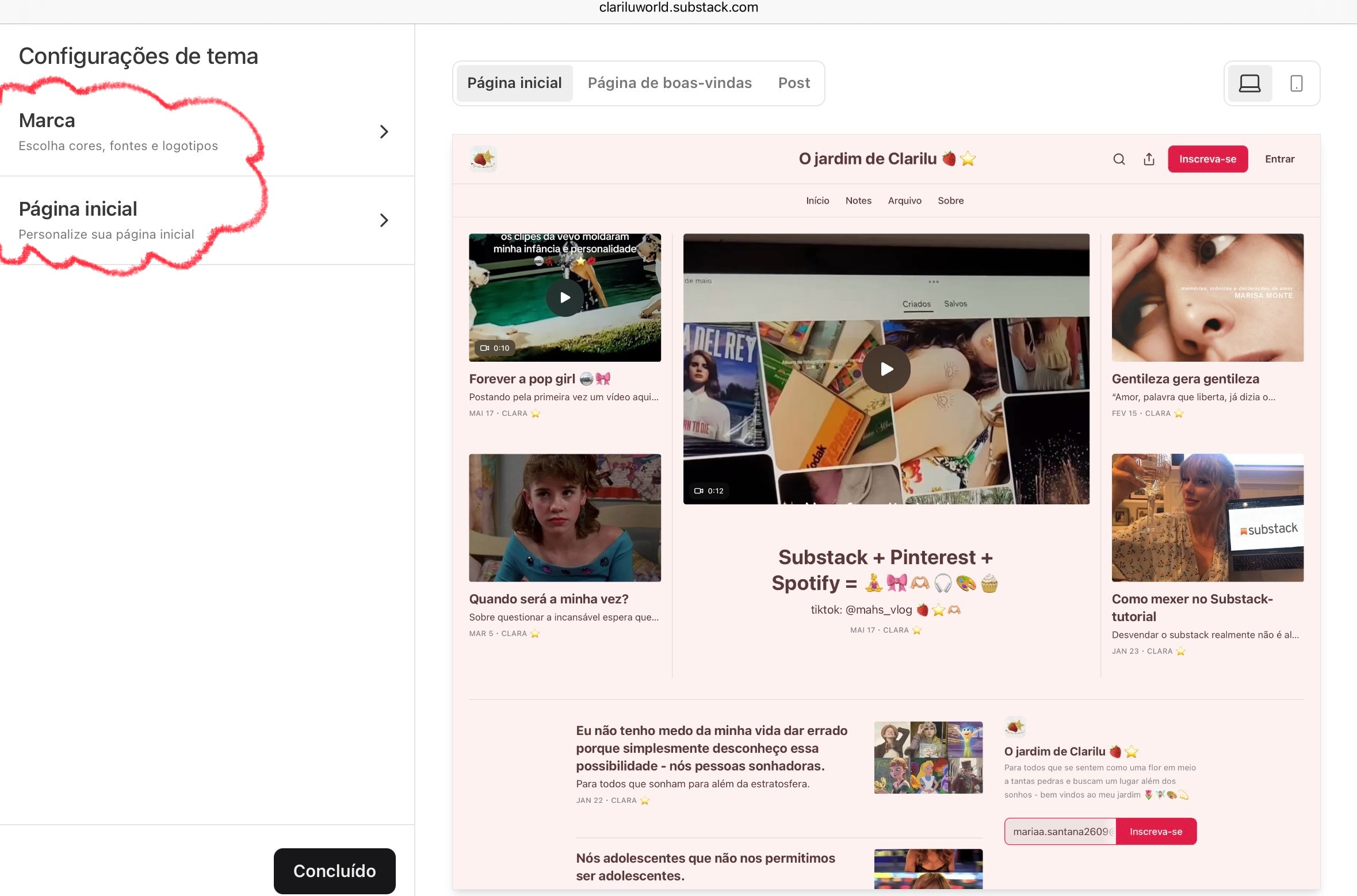
Task: Click the email input field
Action: pyautogui.click(x=1060, y=832)
